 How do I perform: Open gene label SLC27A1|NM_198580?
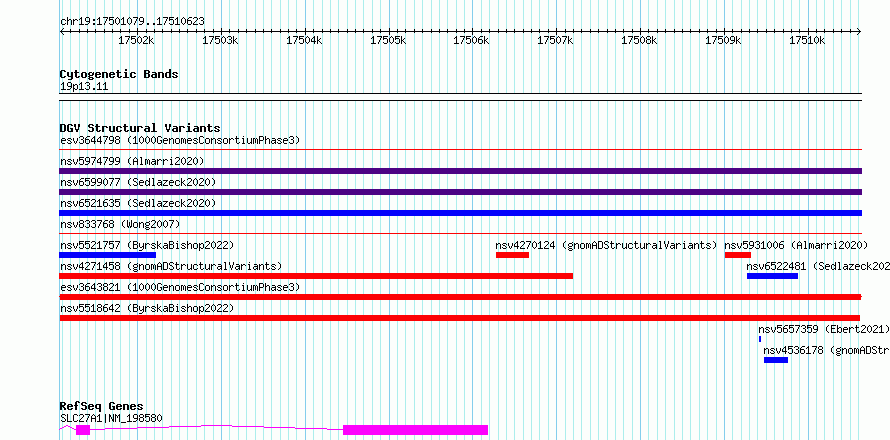pyautogui.click(x=111, y=419)
